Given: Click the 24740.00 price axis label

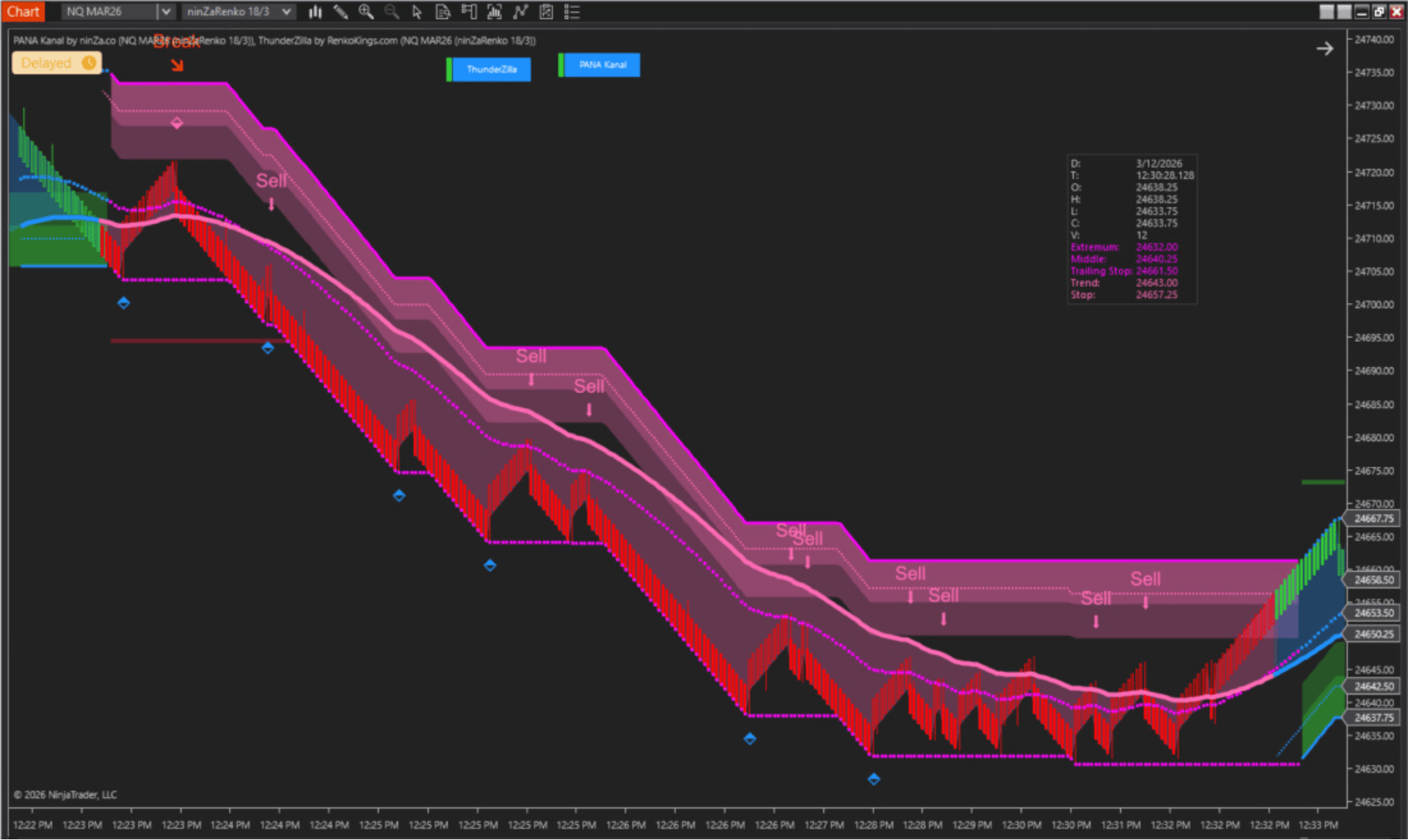Looking at the screenshot, I should (1374, 40).
